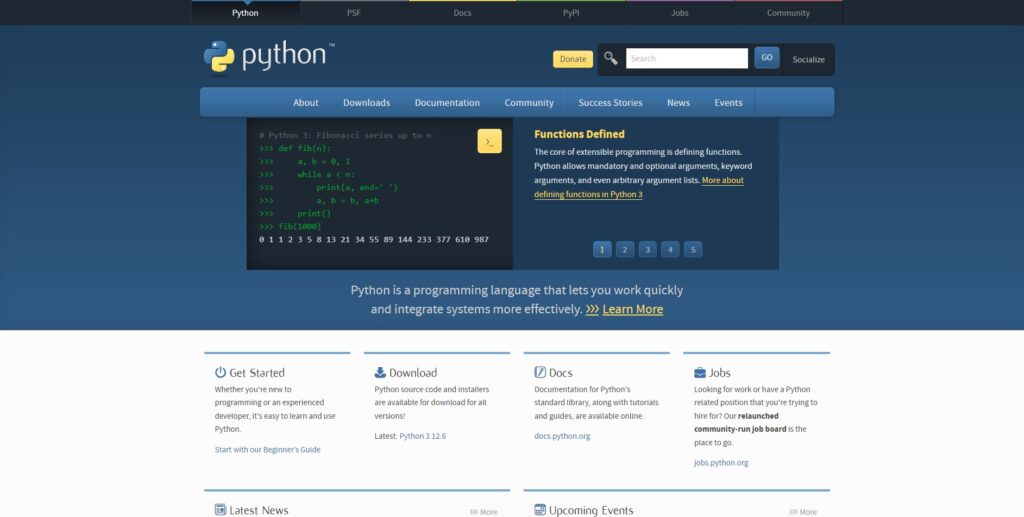1024x517 pixels.
Task: Click the GO search button
Action: pos(767,57)
